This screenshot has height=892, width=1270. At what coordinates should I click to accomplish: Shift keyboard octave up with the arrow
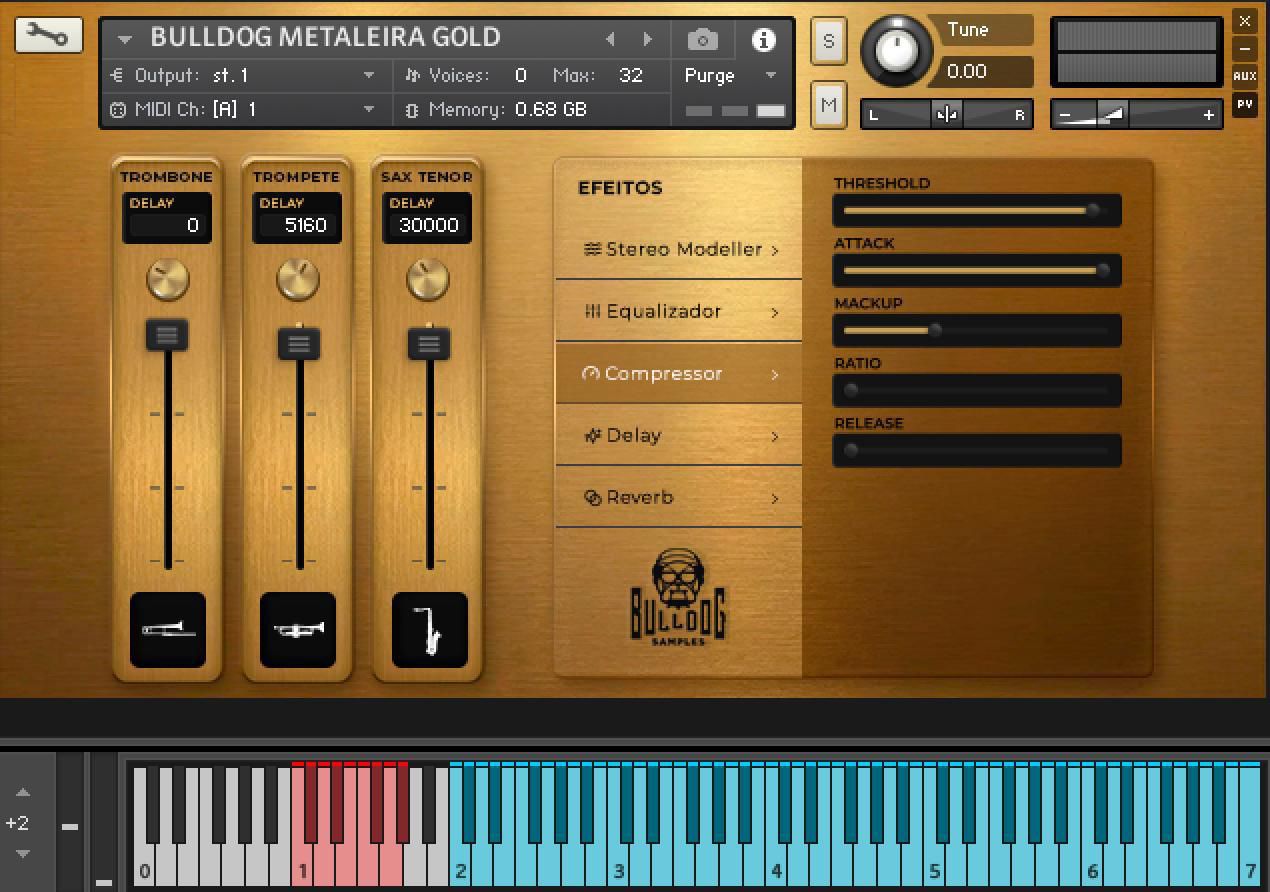tap(23, 793)
